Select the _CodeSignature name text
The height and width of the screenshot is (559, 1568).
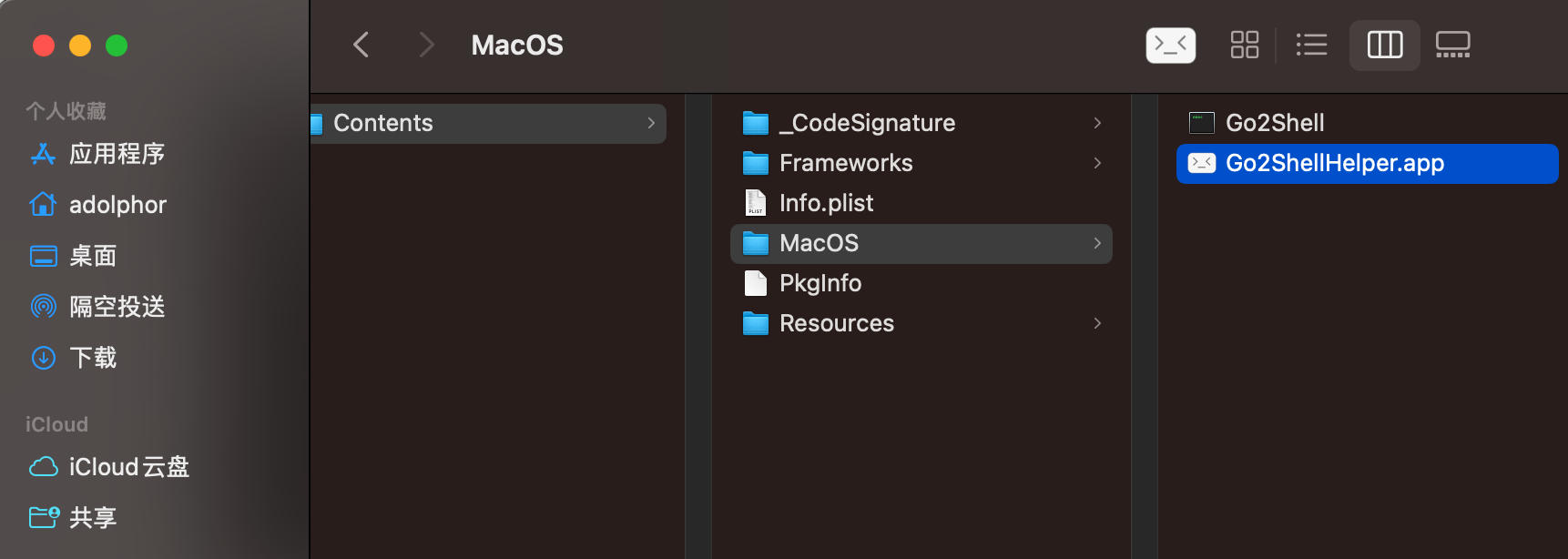pos(868,123)
